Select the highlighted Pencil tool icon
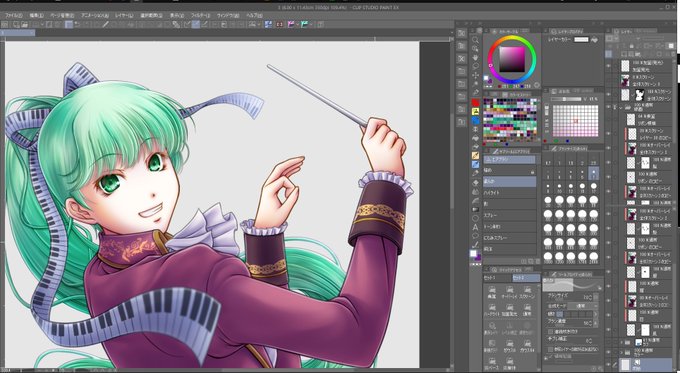680x373 pixels. 475,155
